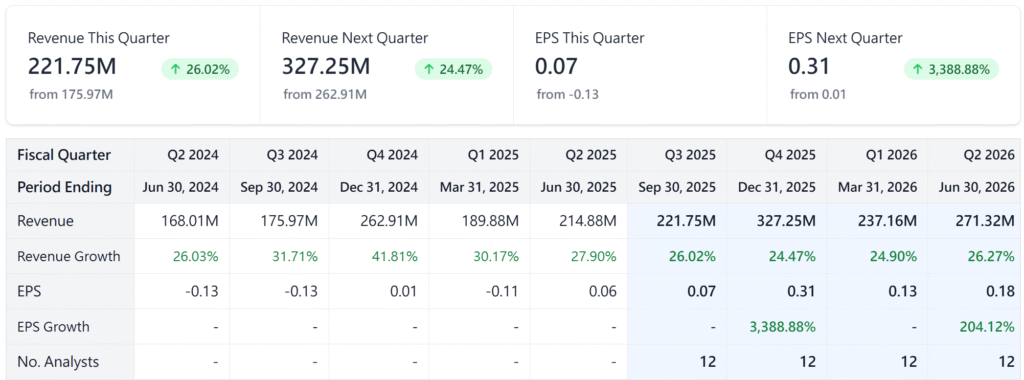Click the 262.91M revenue cell

tap(389, 221)
